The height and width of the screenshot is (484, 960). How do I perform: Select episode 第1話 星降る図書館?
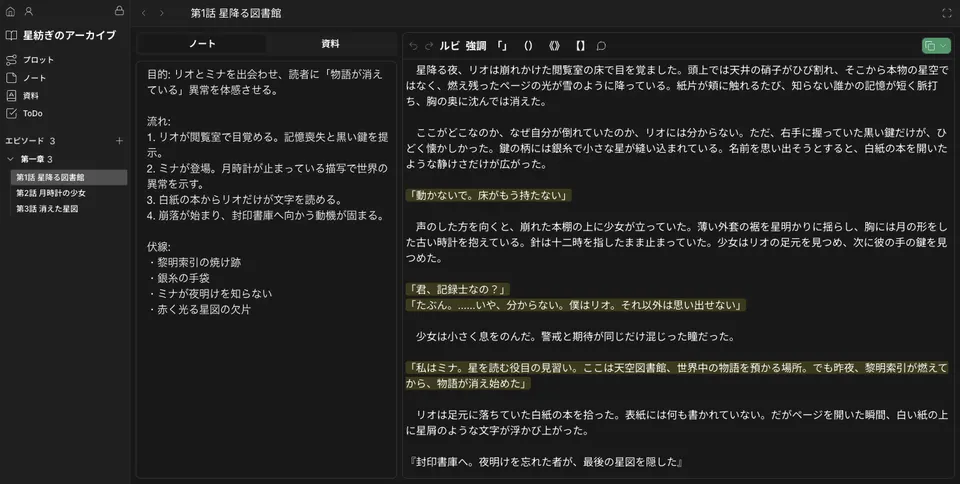69,177
